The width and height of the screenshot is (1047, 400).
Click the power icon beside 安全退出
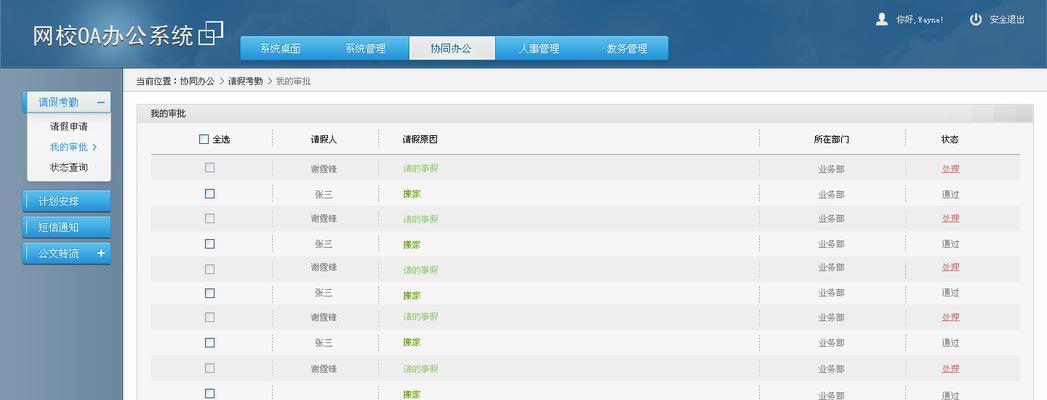(x=976, y=19)
